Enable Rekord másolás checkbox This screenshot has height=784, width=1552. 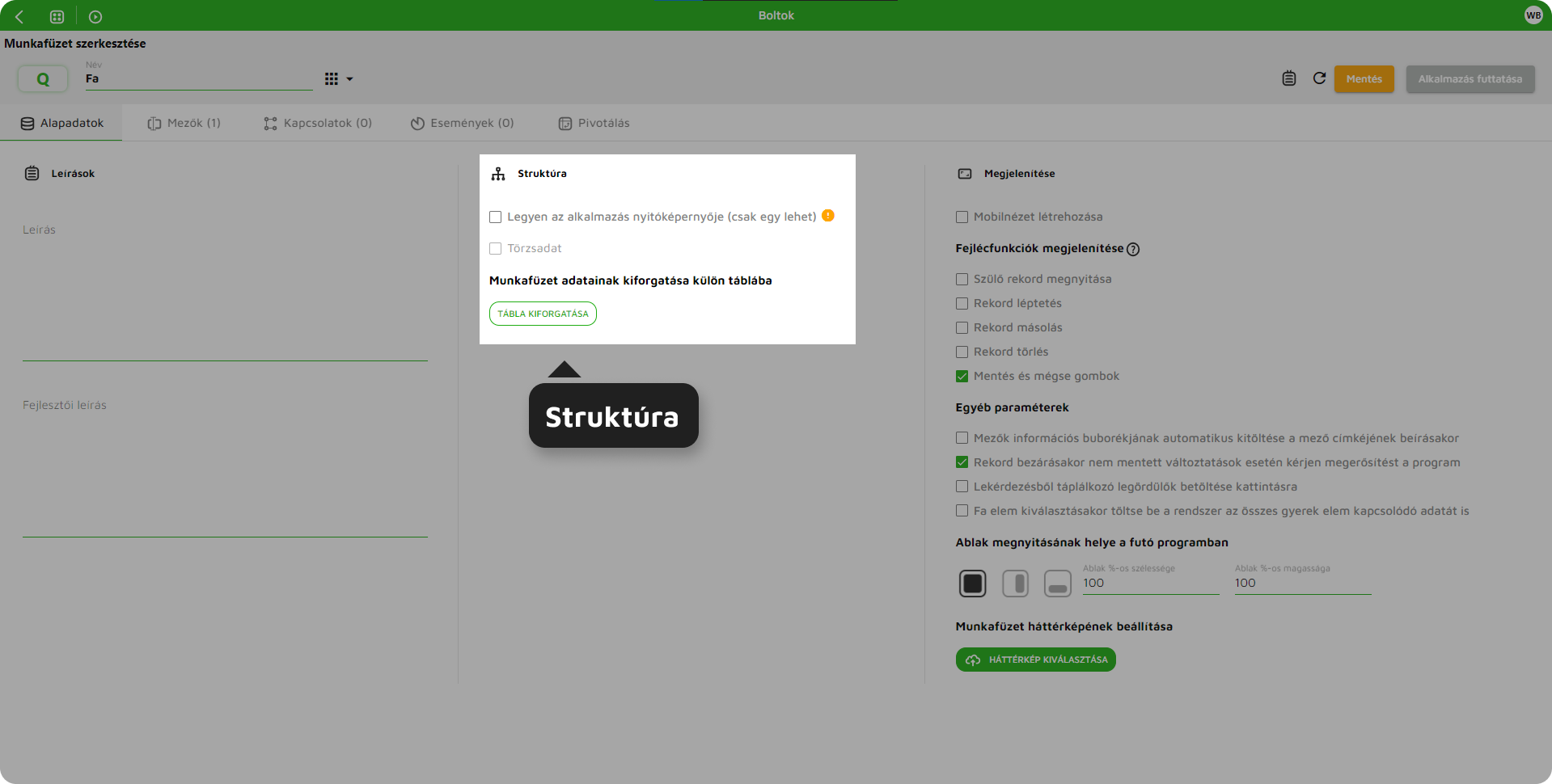pyautogui.click(x=962, y=327)
